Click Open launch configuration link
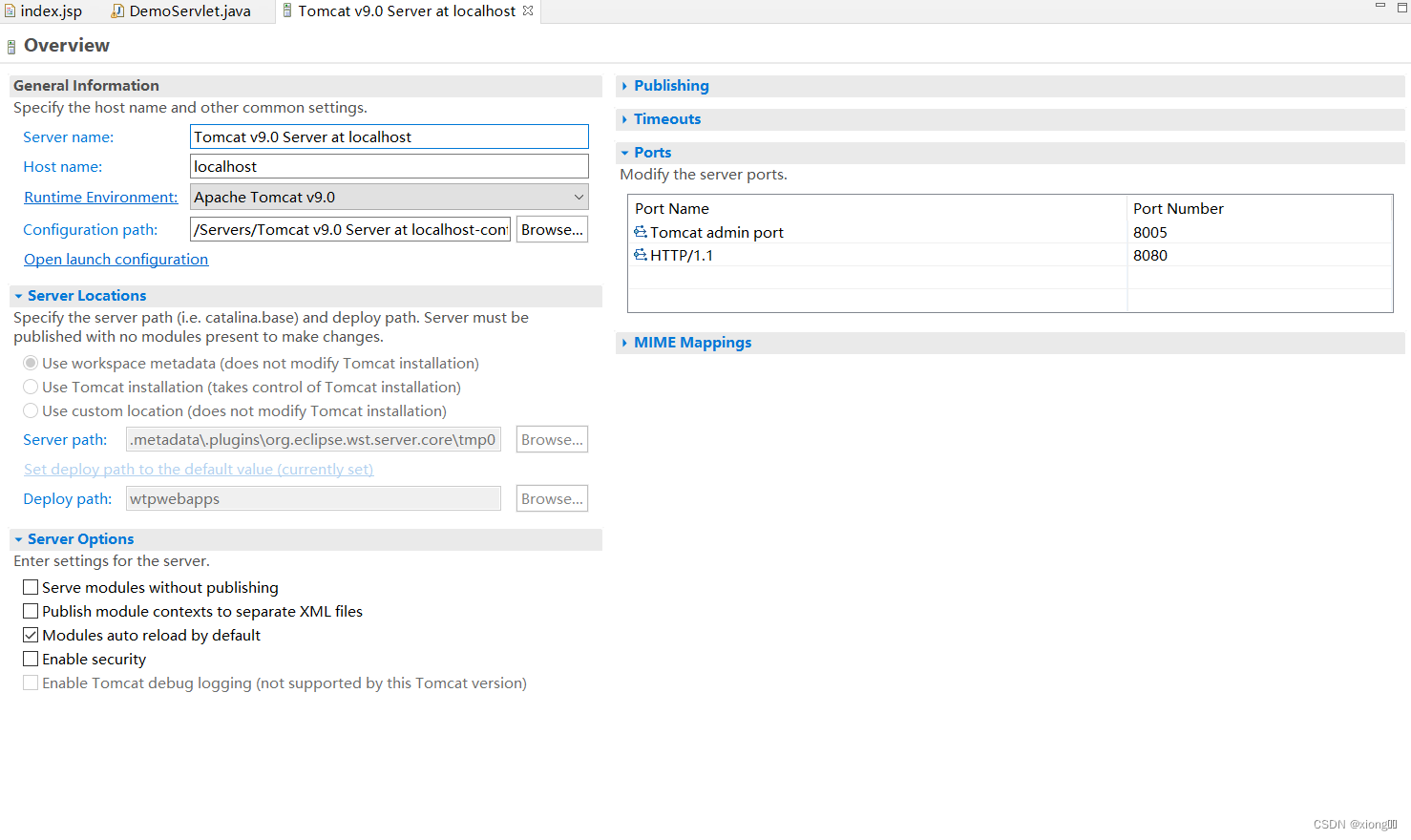This screenshot has height=840, width=1411. 116,259
